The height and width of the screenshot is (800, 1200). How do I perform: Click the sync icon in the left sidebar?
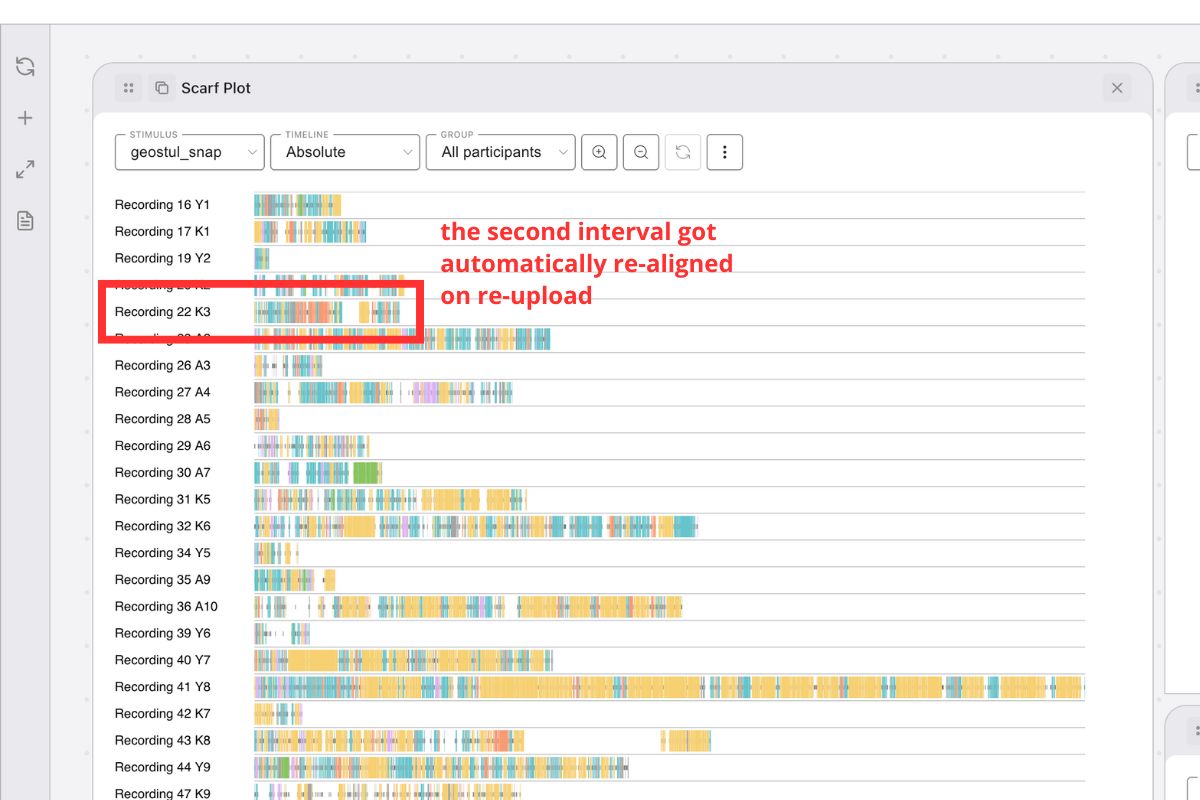pos(24,66)
